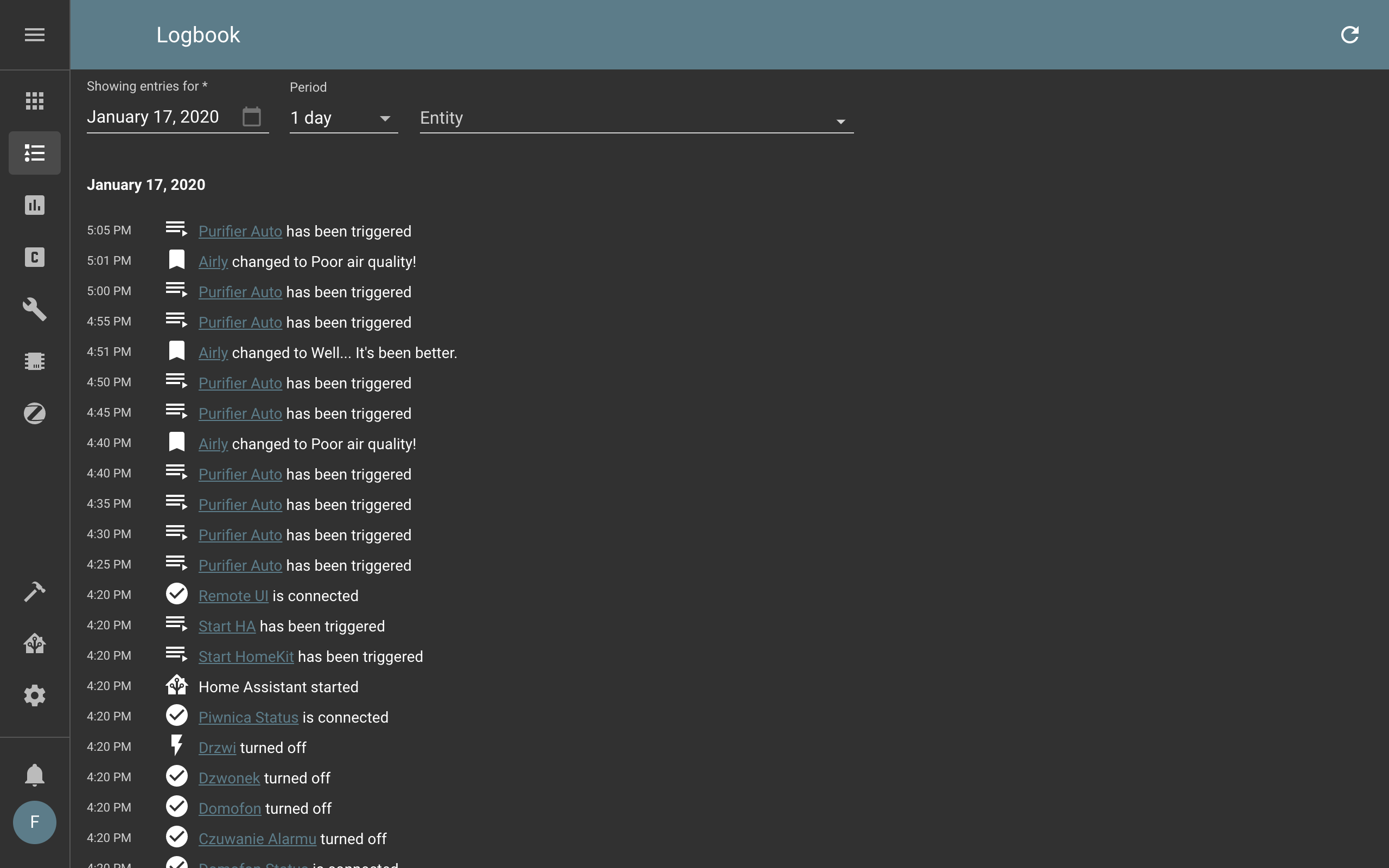The height and width of the screenshot is (868, 1389).
Task: Select the Logbook item in sidebar
Action: (x=34, y=154)
